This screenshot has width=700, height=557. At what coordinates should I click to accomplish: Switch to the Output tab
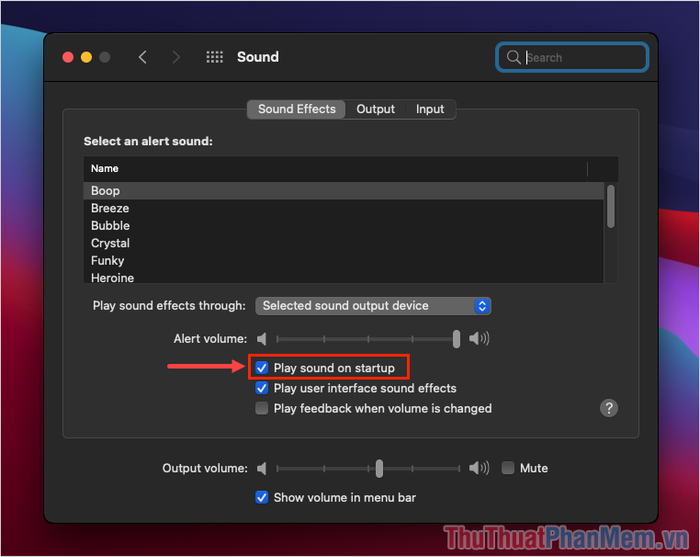(x=375, y=109)
